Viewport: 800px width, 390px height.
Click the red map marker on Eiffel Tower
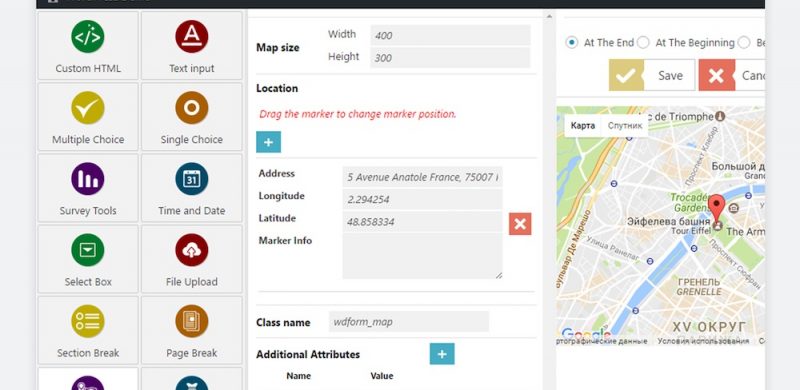(717, 209)
